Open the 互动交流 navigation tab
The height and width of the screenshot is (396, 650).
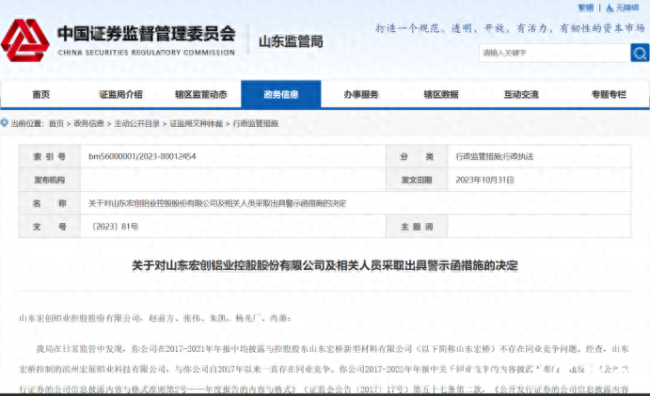coord(521,95)
